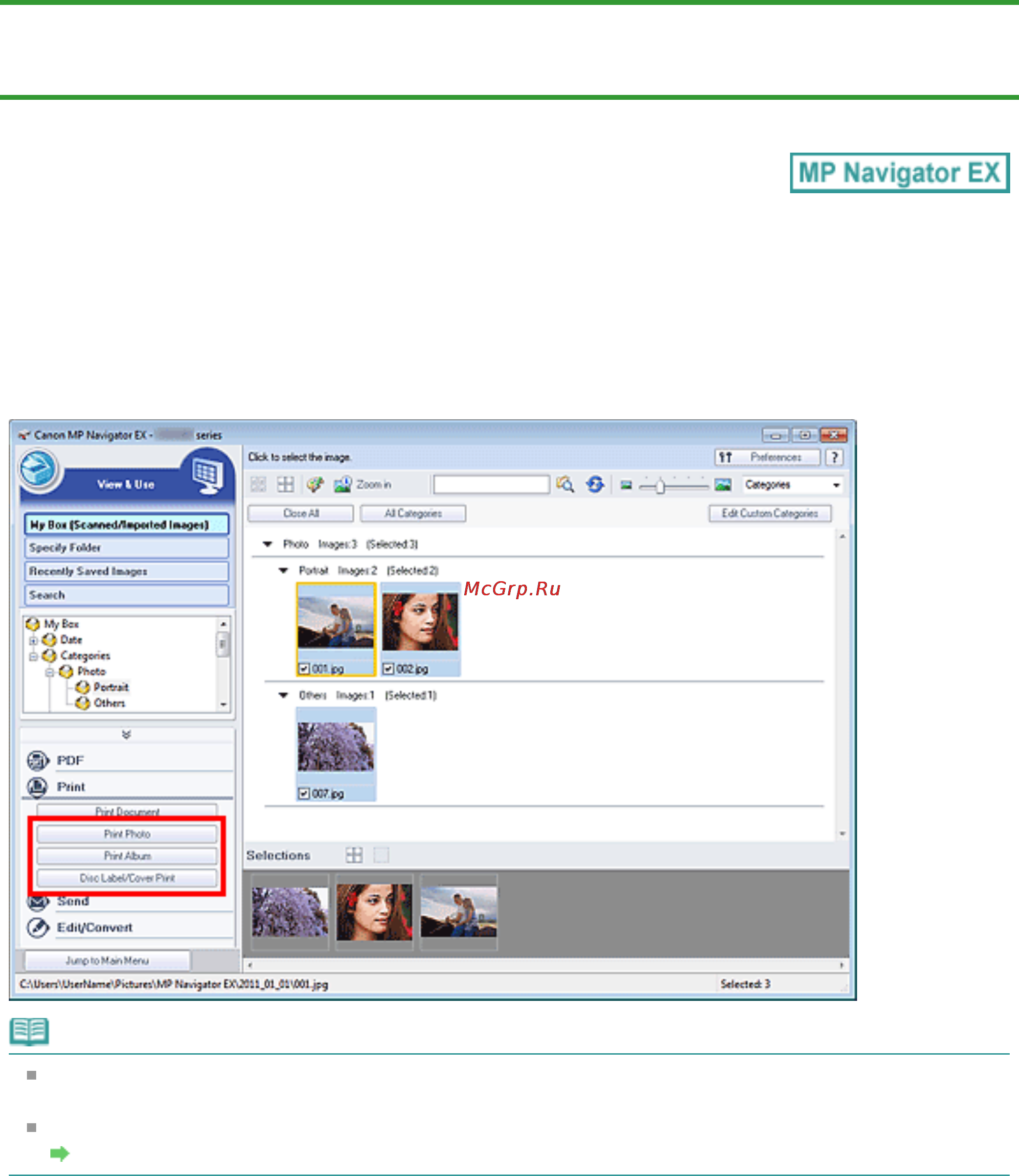Click the double-chevron collapse arrow above PDF
Image resolution: width=1019 pixels, height=1176 pixels.
pos(126,734)
